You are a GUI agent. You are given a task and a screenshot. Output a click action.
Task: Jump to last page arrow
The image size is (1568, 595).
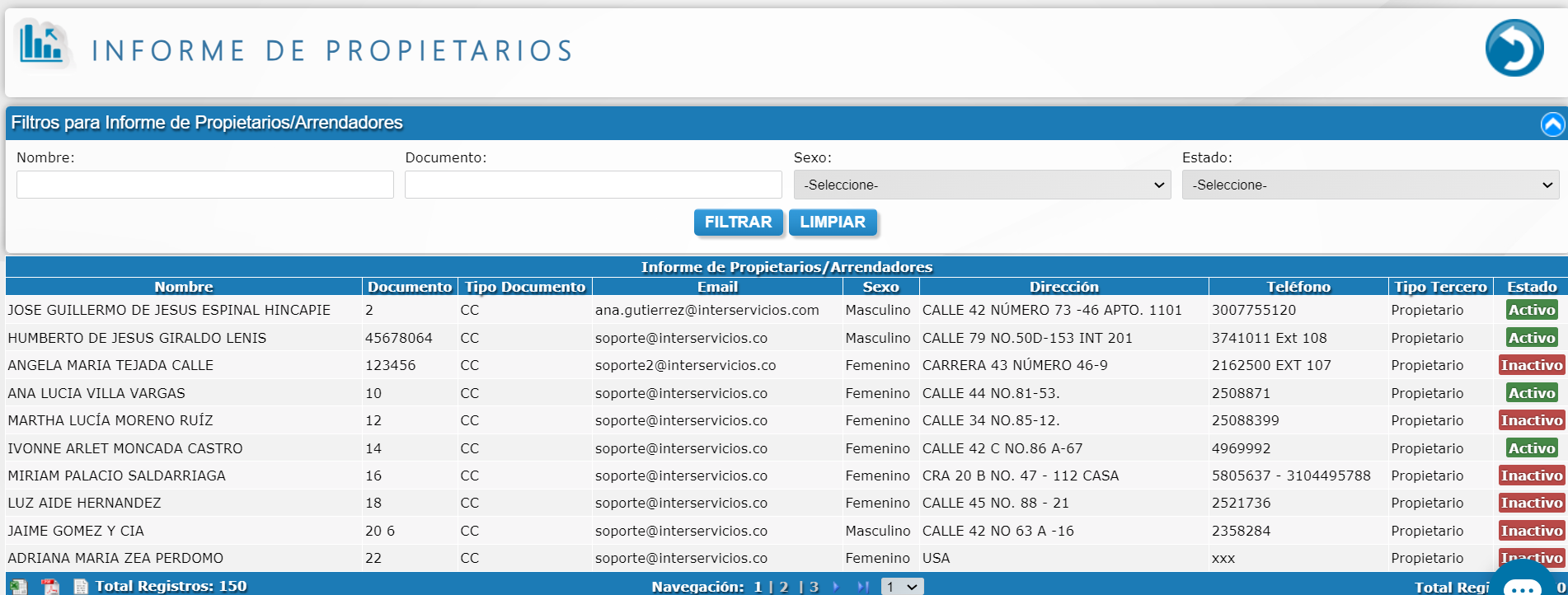click(862, 586)
